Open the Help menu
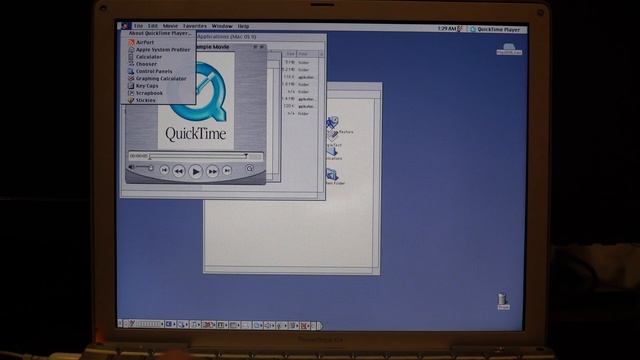 243,26
